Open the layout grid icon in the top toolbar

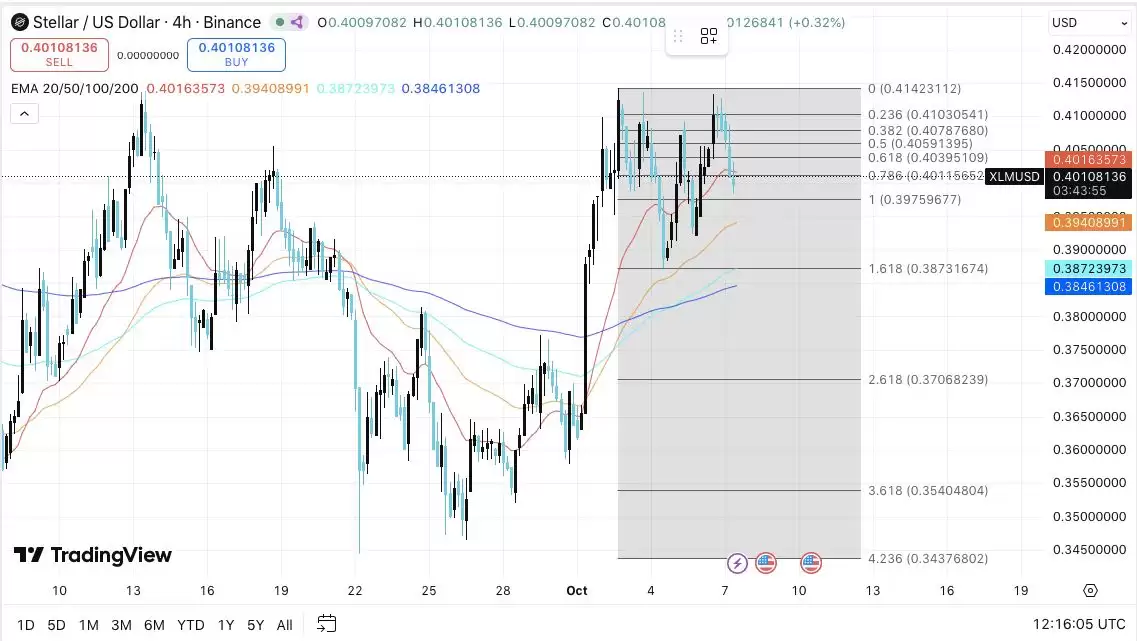708,36
